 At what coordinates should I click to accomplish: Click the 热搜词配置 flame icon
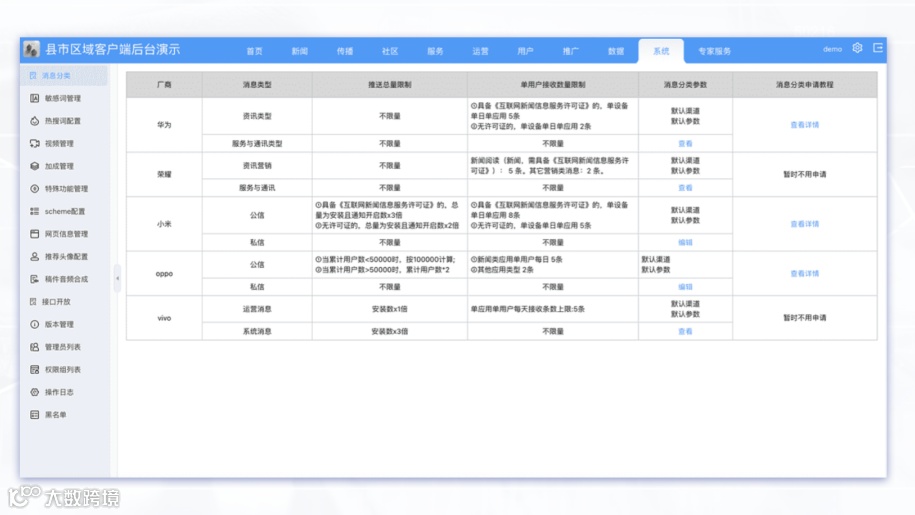[x=34, y=121]
